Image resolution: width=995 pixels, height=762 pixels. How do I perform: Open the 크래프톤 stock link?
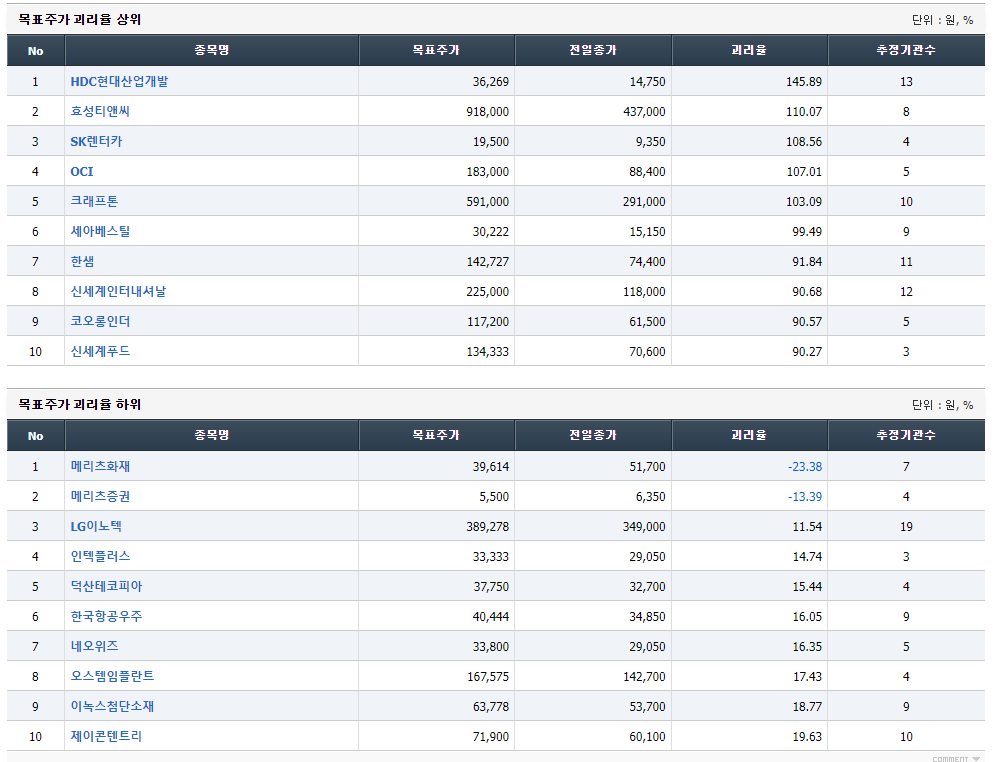pyautogui.click(x=94, y=201)
